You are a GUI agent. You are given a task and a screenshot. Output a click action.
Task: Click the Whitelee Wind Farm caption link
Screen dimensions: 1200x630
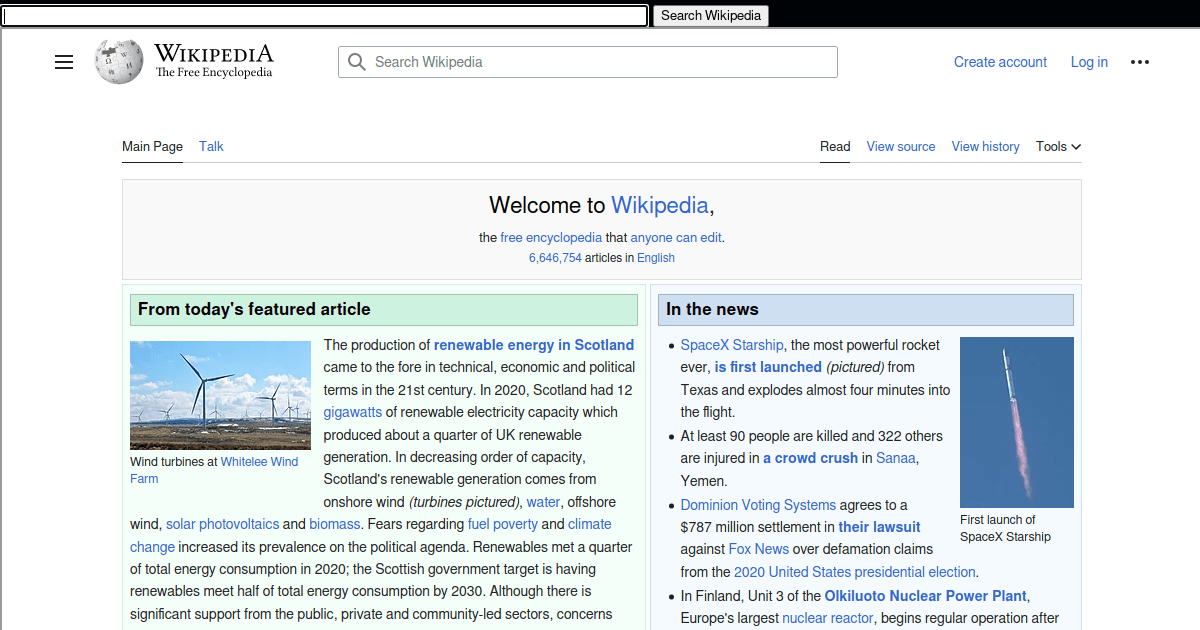[x=259, y=462]
